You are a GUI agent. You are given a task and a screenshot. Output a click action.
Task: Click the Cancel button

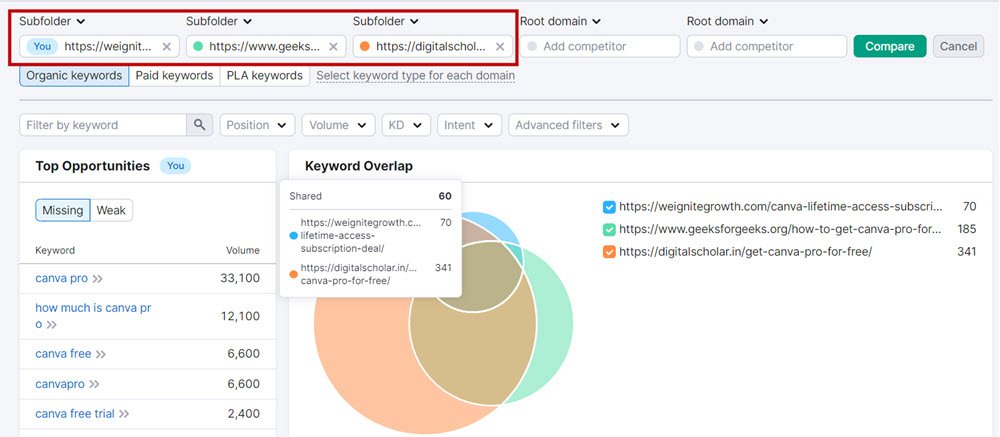click(957, 46)
